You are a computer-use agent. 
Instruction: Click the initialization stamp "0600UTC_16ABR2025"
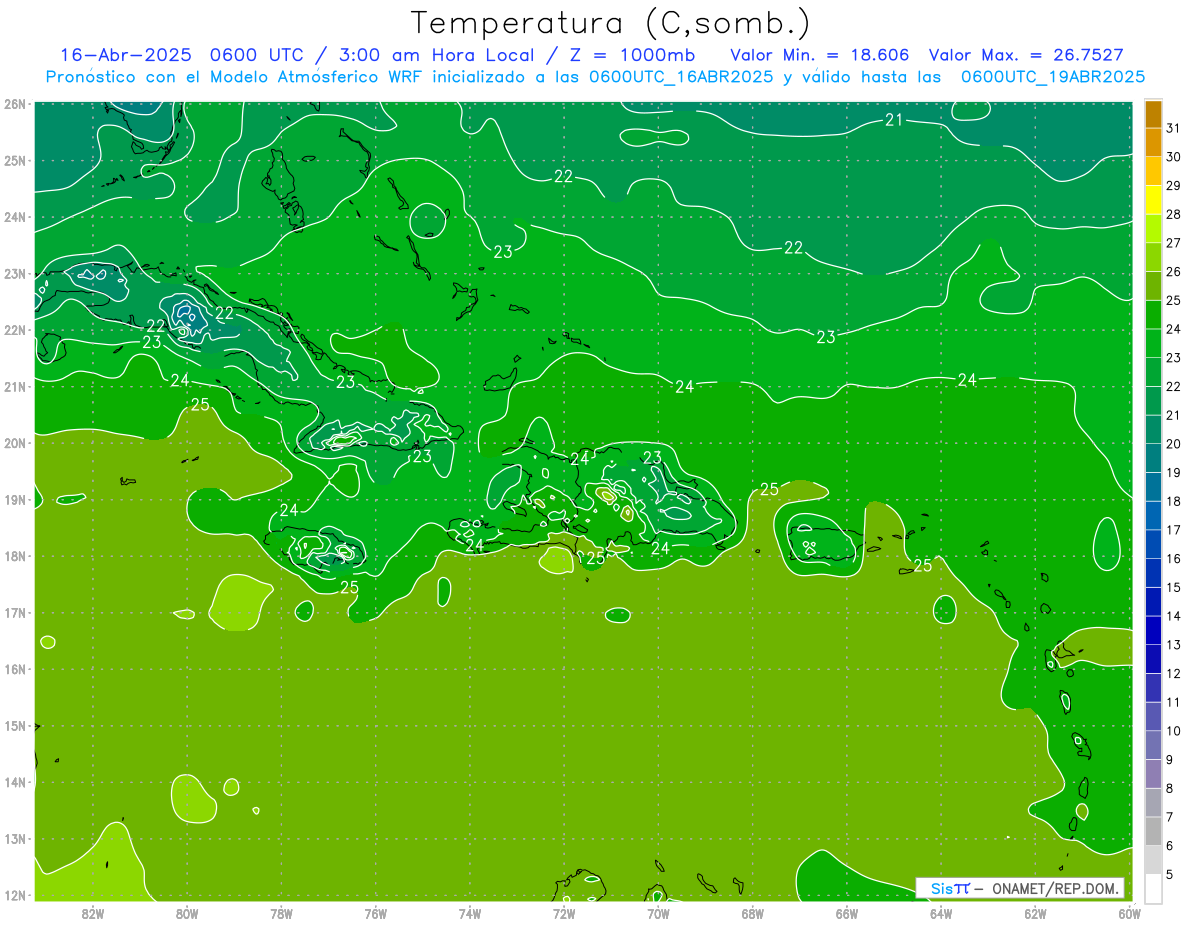(x=681, y=77)
